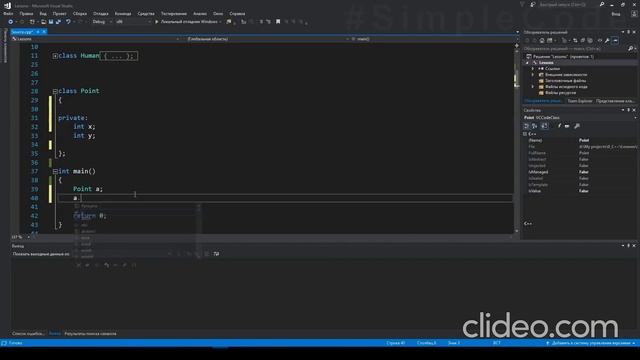The width and height of the screenshot is (640, 360).
Task: Expand the Файлы исходного кода folder
Action: (x=533, y=87)
